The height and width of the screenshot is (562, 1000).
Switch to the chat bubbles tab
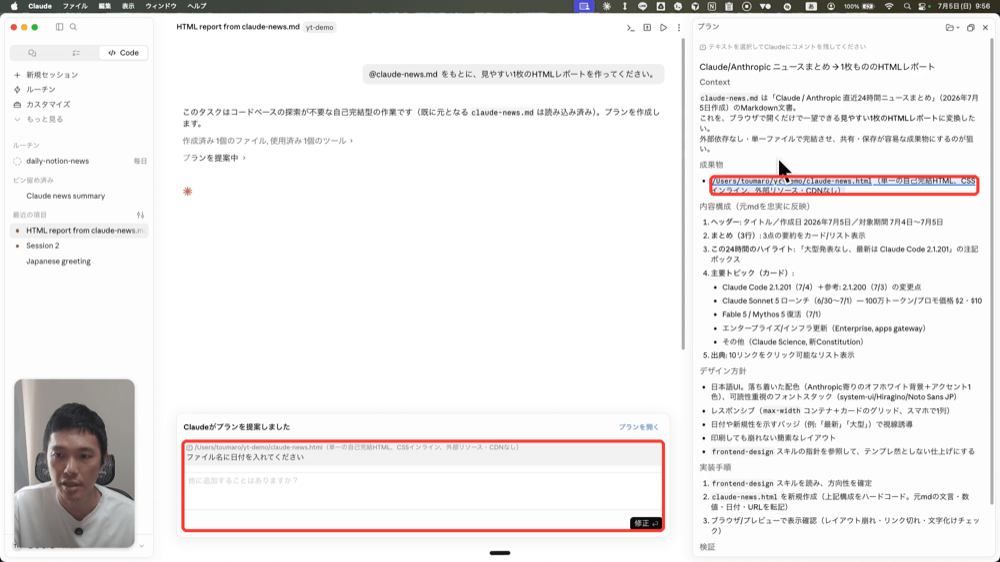click(32, 53)
